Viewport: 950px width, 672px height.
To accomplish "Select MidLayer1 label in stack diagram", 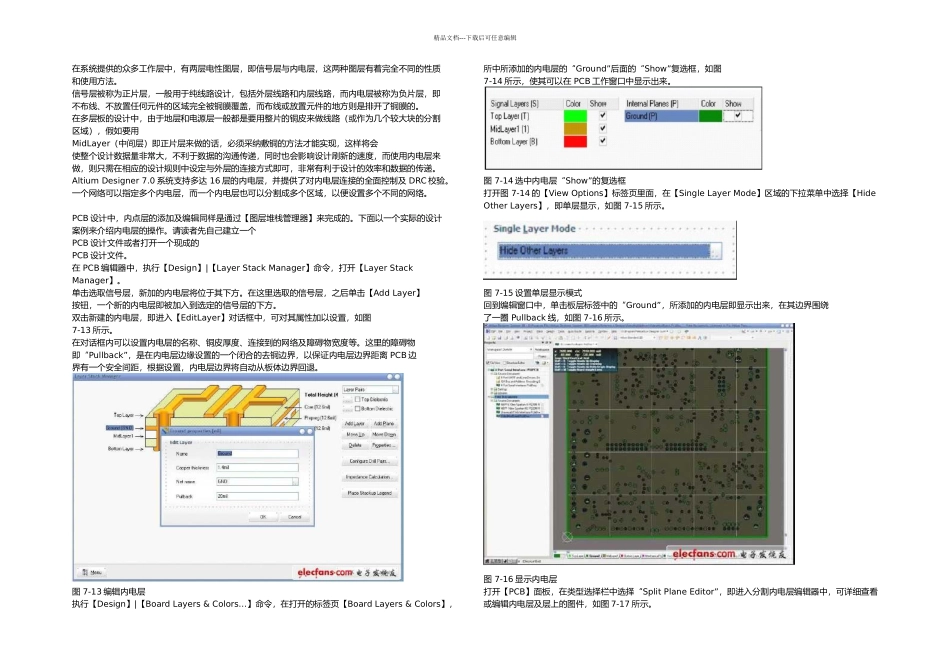I will [x=124, y=436].
